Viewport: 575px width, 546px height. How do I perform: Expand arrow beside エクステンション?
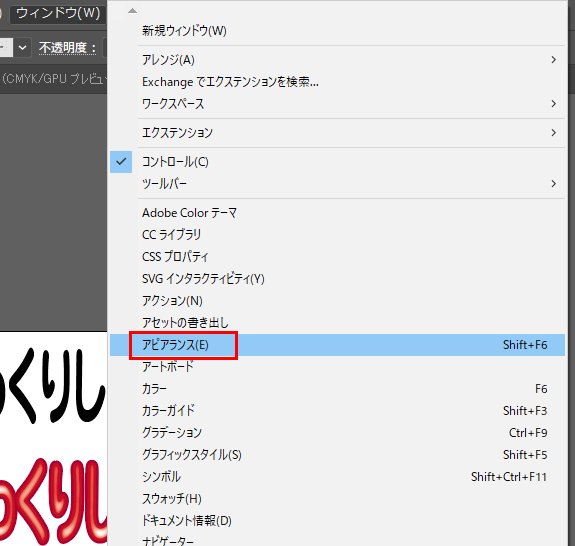[553, 133]
